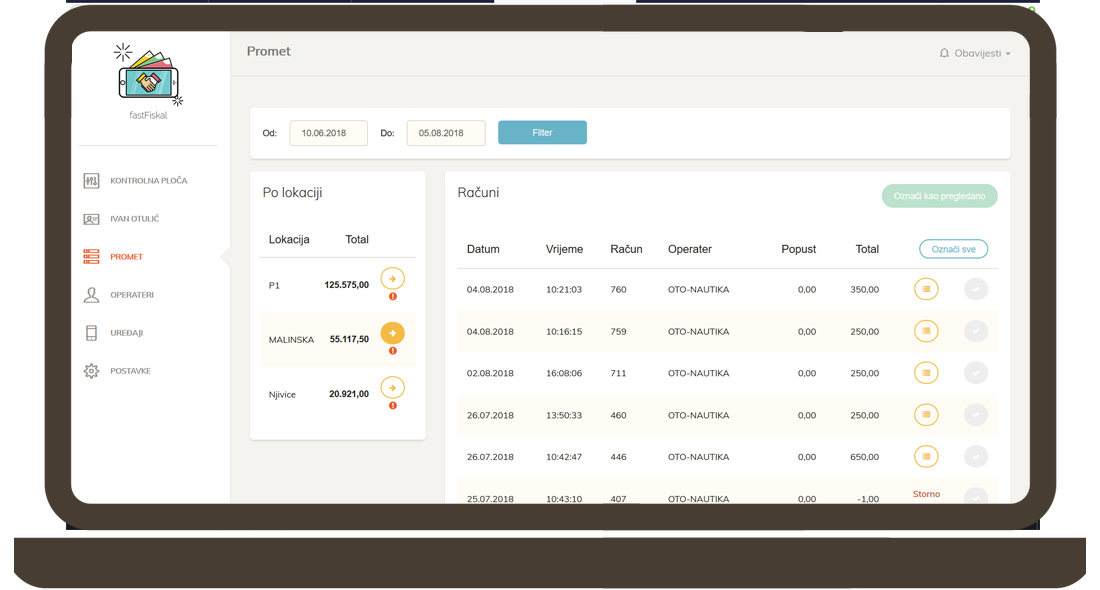Open details icon for receipt 711
This screenshot has width=1100, height=590.
pyautogui.click(x=926, y=373)
